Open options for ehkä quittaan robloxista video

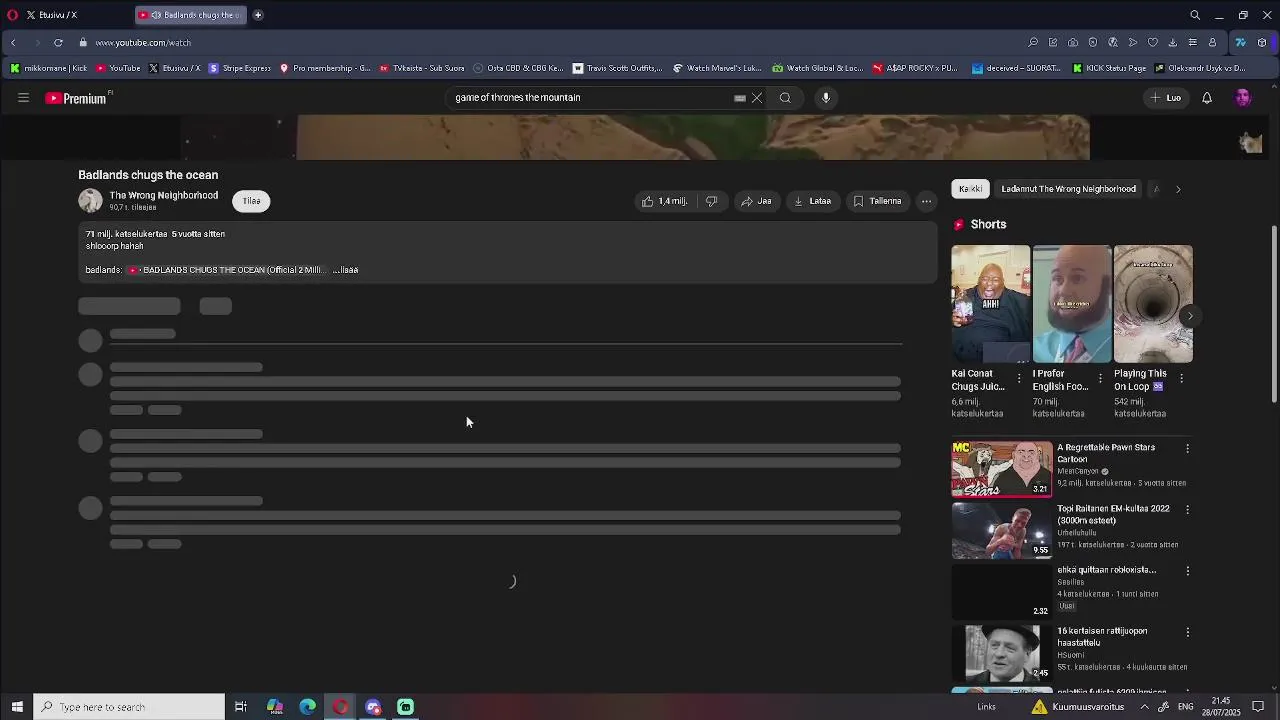tap(1187, 571)
